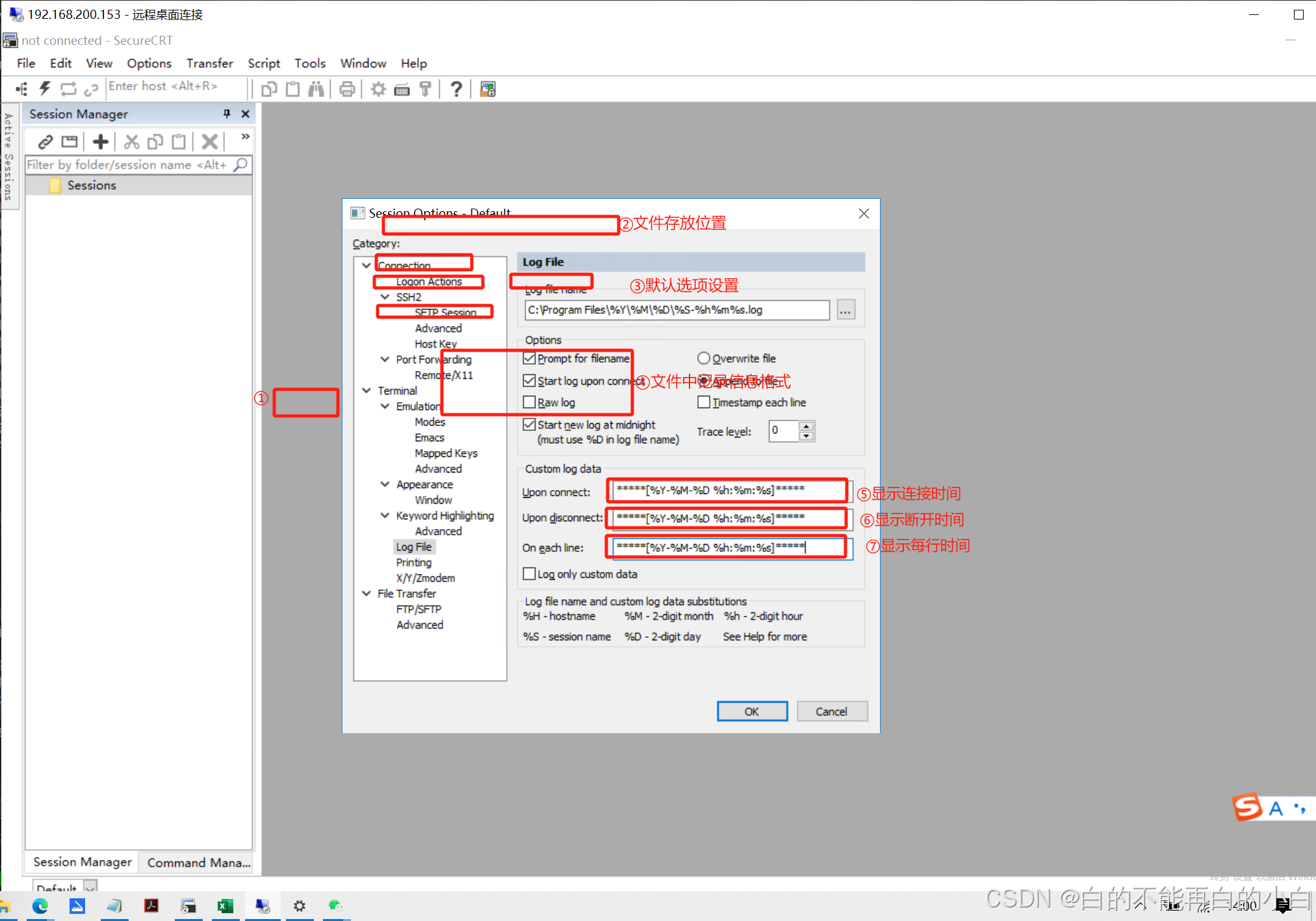The width and height of the screenshot is (1316, 921).
Task: Add new session with plus icon
Action: 100,142
